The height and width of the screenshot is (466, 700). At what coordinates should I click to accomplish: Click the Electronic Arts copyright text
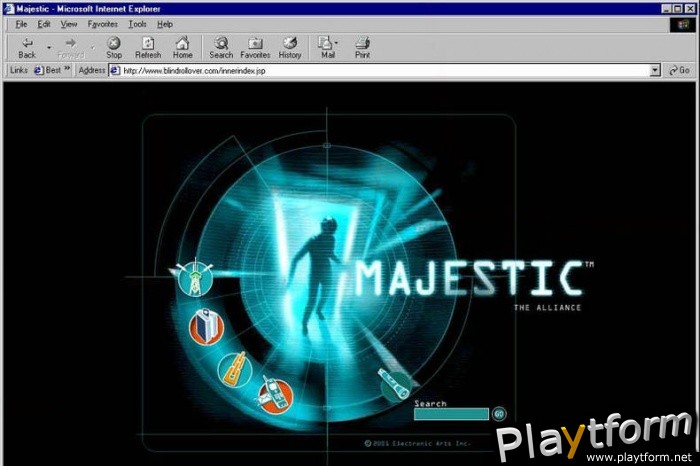click(x=417, y=443)
